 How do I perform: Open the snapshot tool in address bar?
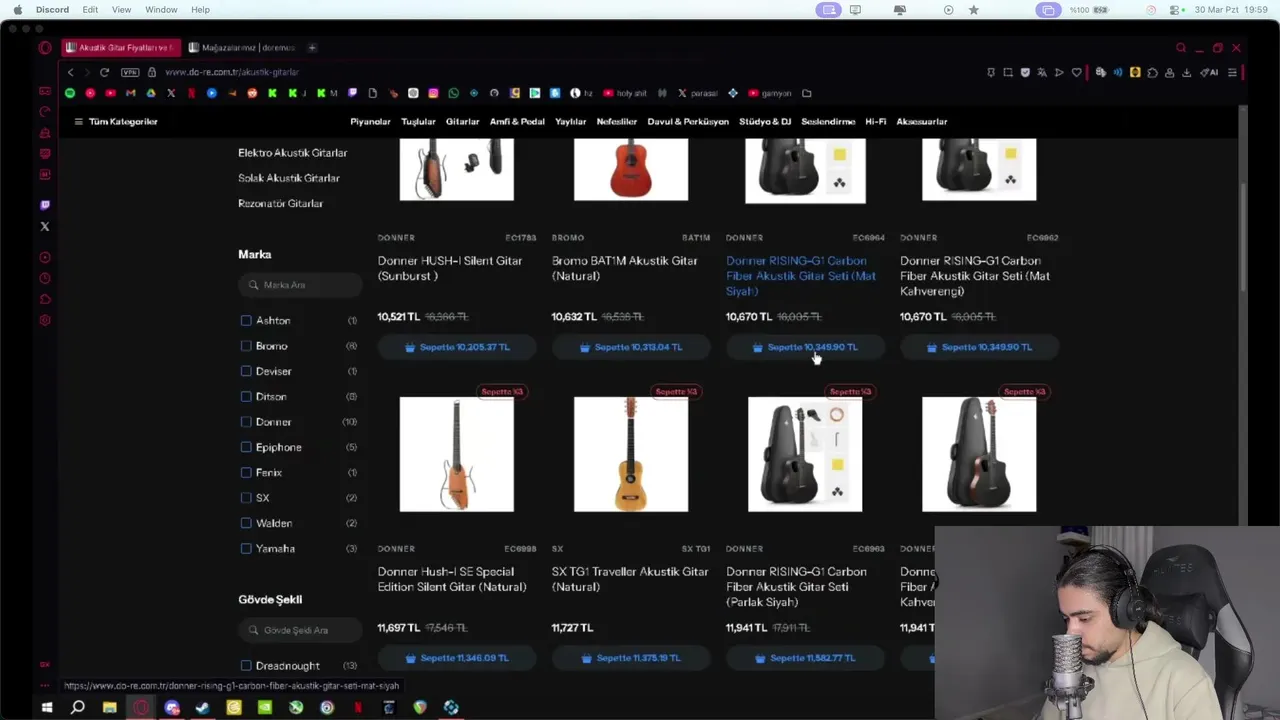pyautogui.click(x=1008, y=72)
